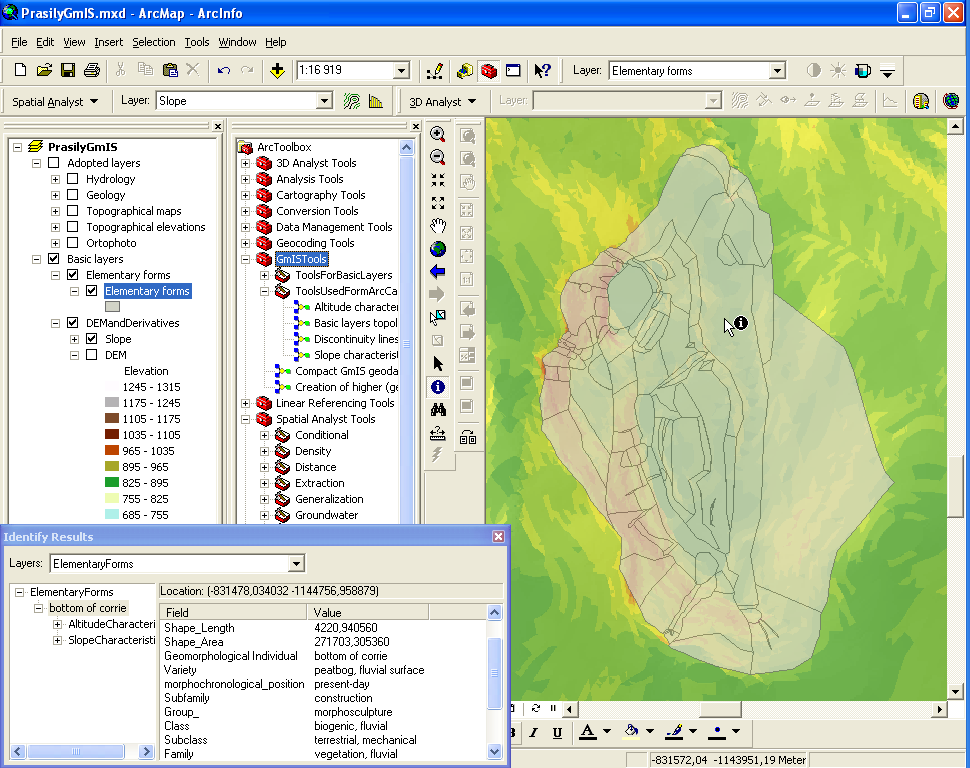Select the Pan hand tool
970x768 pixels.
pos(437,226)
